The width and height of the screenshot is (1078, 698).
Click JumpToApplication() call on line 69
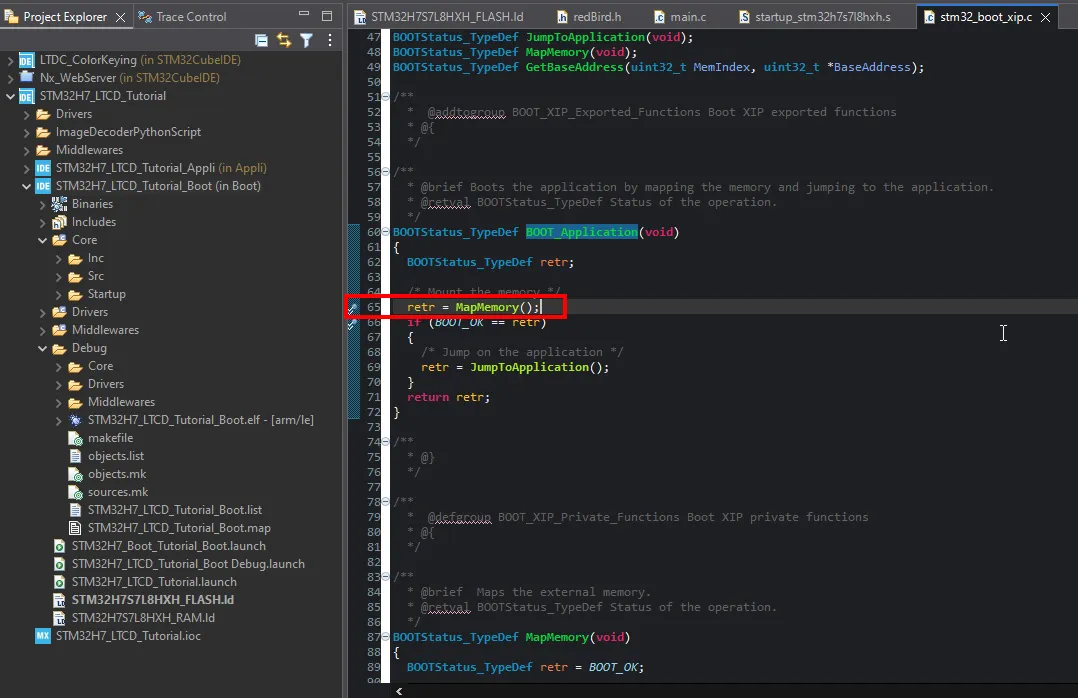pos(540,367)
